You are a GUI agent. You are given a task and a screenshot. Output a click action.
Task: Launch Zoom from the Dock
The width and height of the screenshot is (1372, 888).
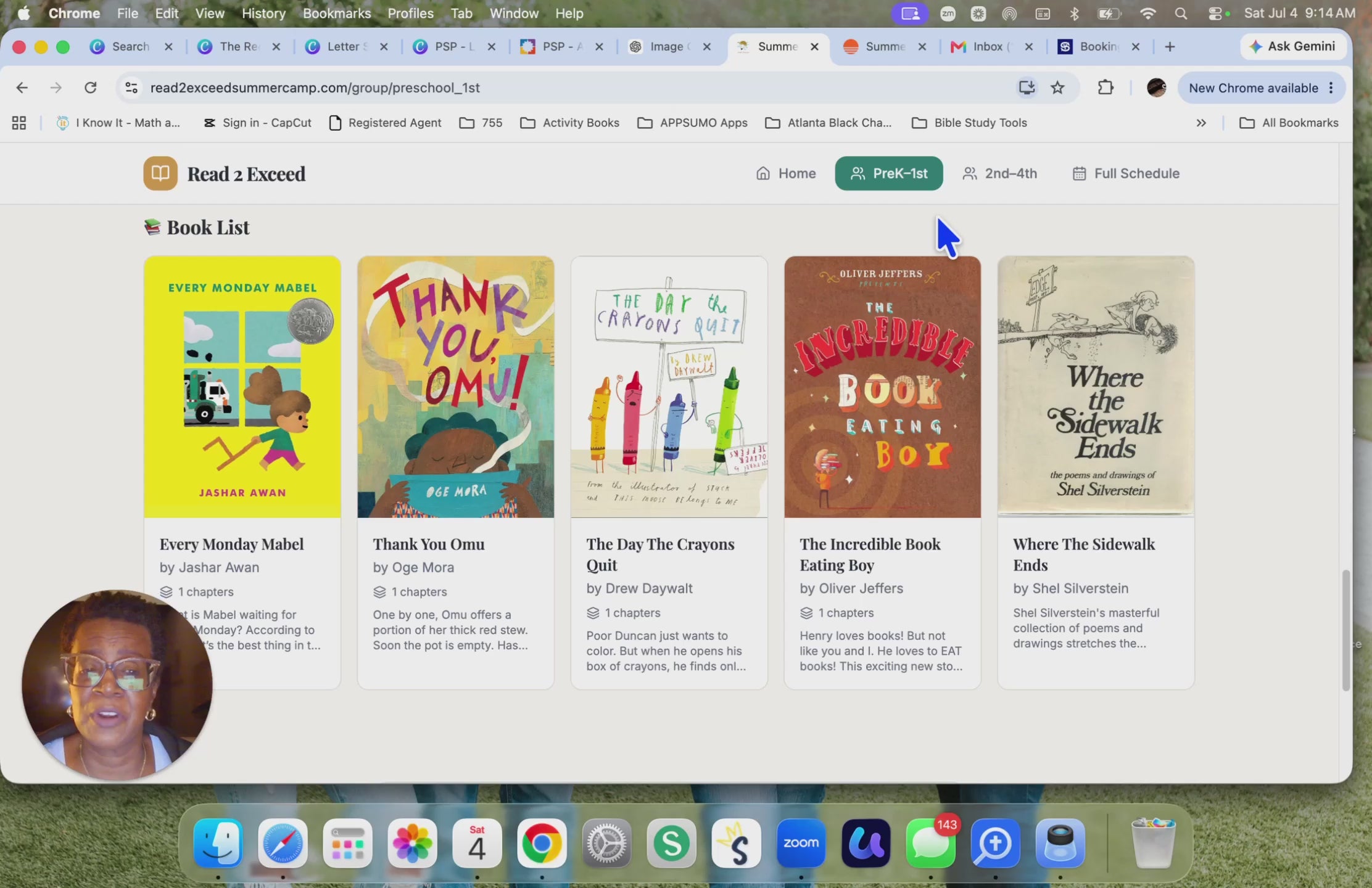pyautogui.click(x=801, y=843)
